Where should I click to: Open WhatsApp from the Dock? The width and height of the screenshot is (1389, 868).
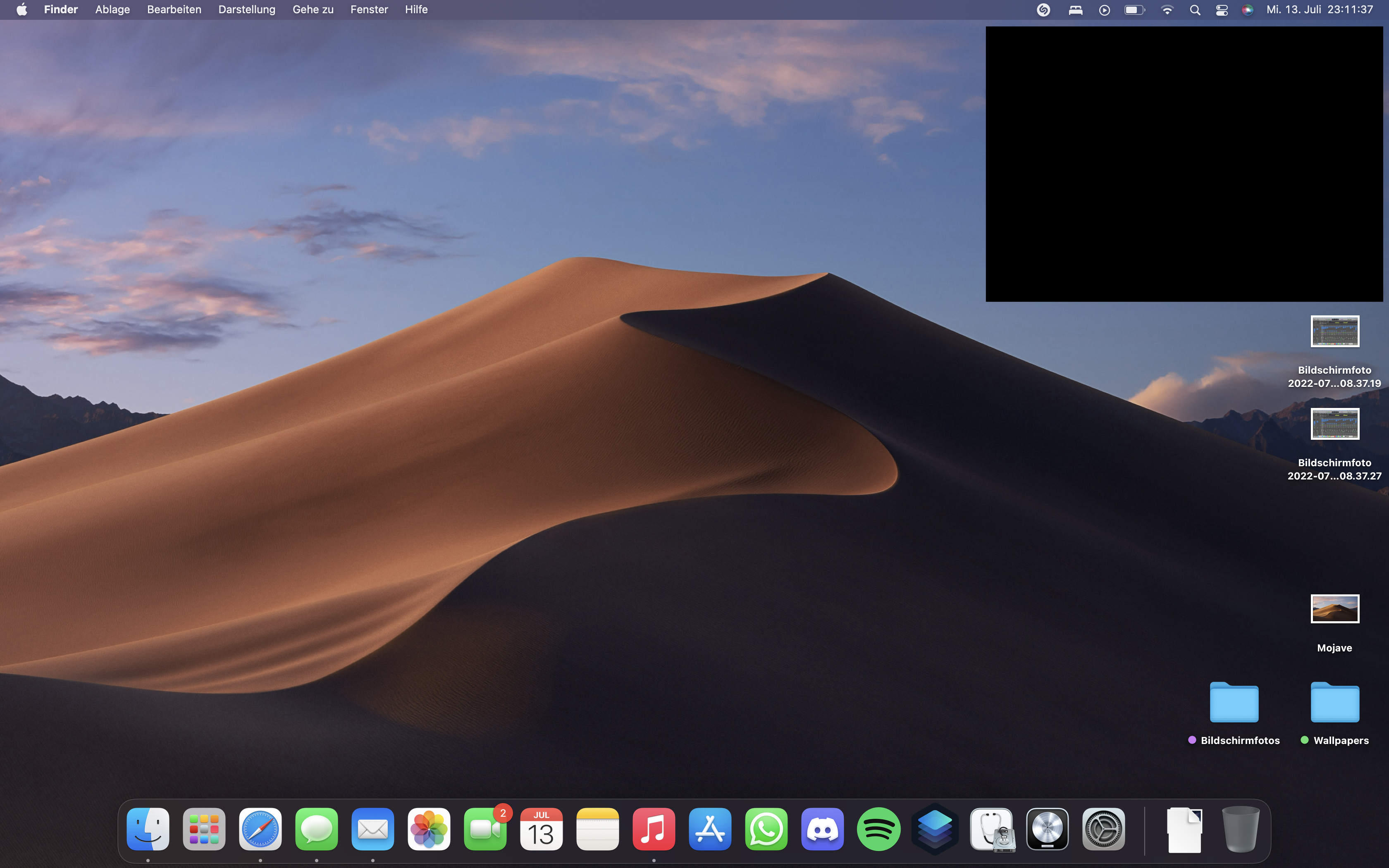click(766, 830)
